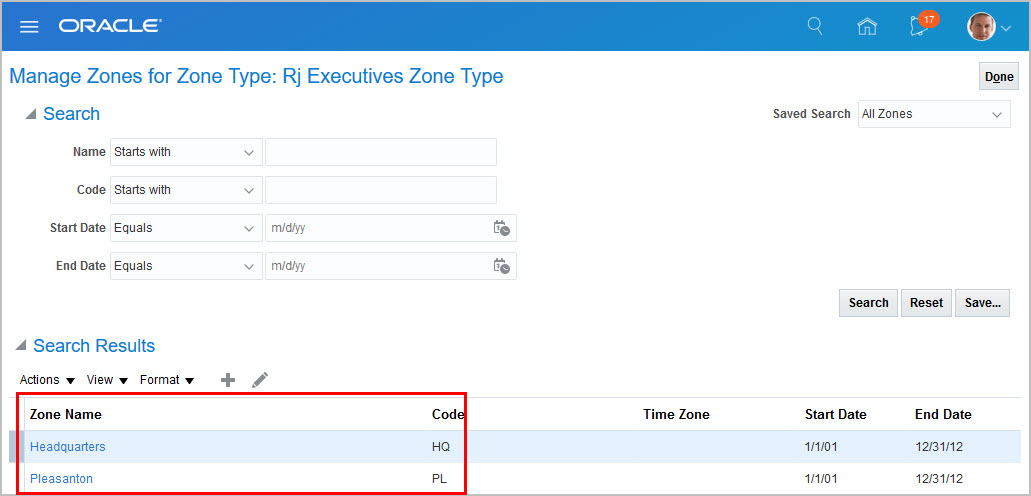Viewport: 1031px width, 496px height.
Task: Collapse the Search section
Action: coord(31,114)
